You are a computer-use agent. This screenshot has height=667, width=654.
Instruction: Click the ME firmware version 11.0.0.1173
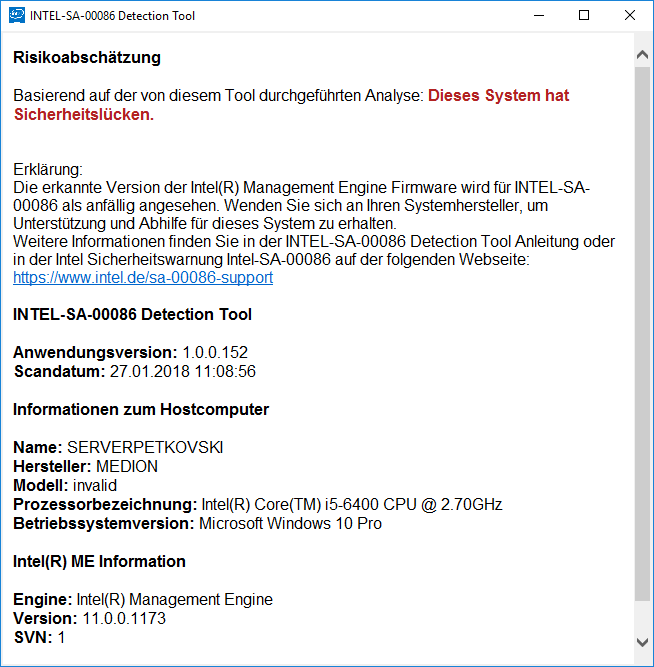[x=124, y=618]
